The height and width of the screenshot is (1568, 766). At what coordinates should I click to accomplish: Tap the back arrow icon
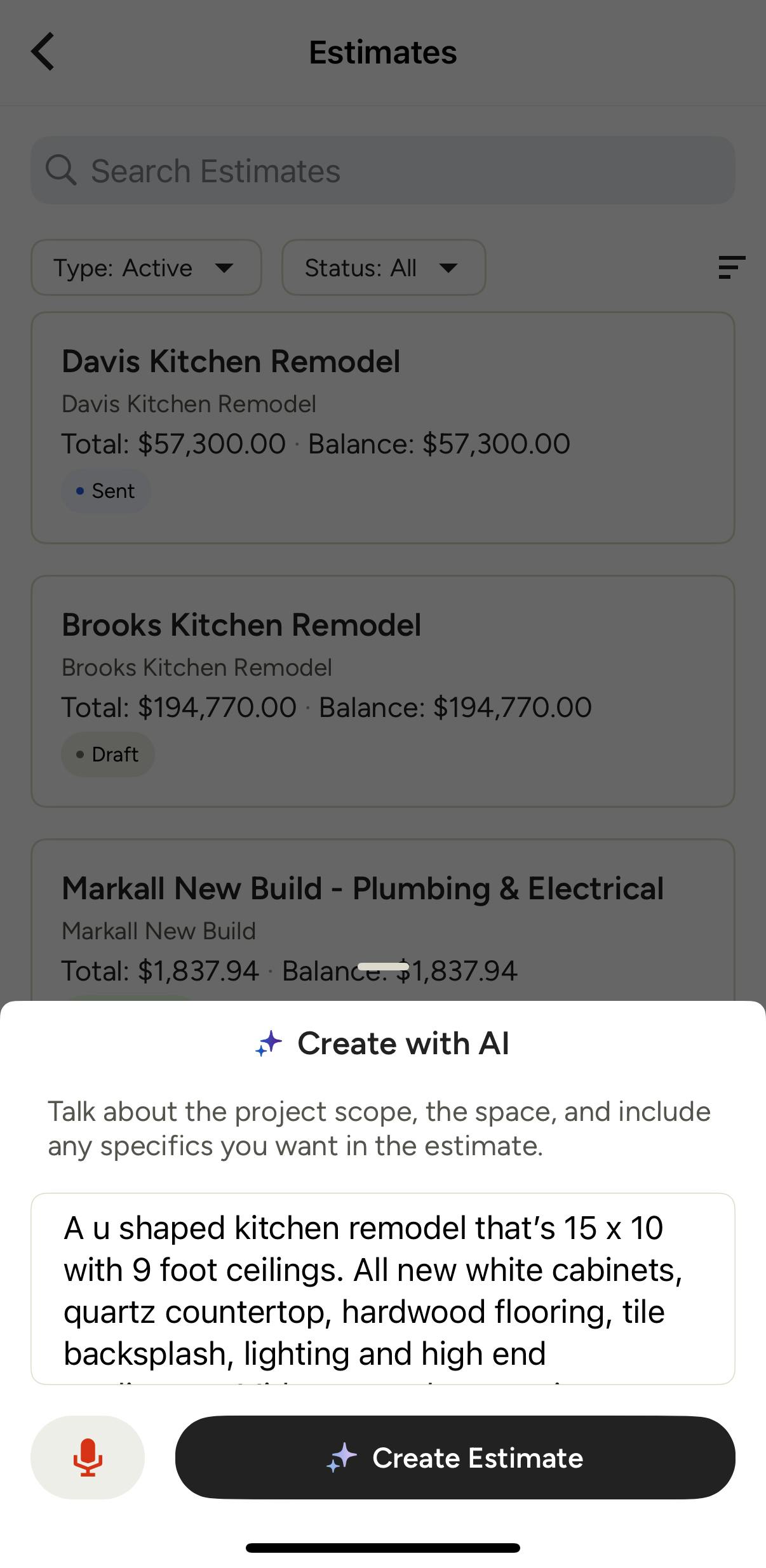tap(43, 51)
